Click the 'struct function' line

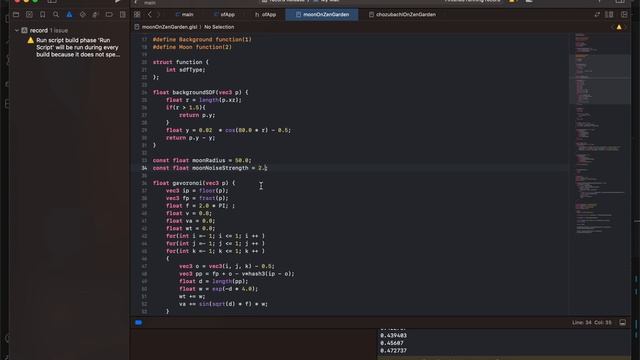(180, 62)
